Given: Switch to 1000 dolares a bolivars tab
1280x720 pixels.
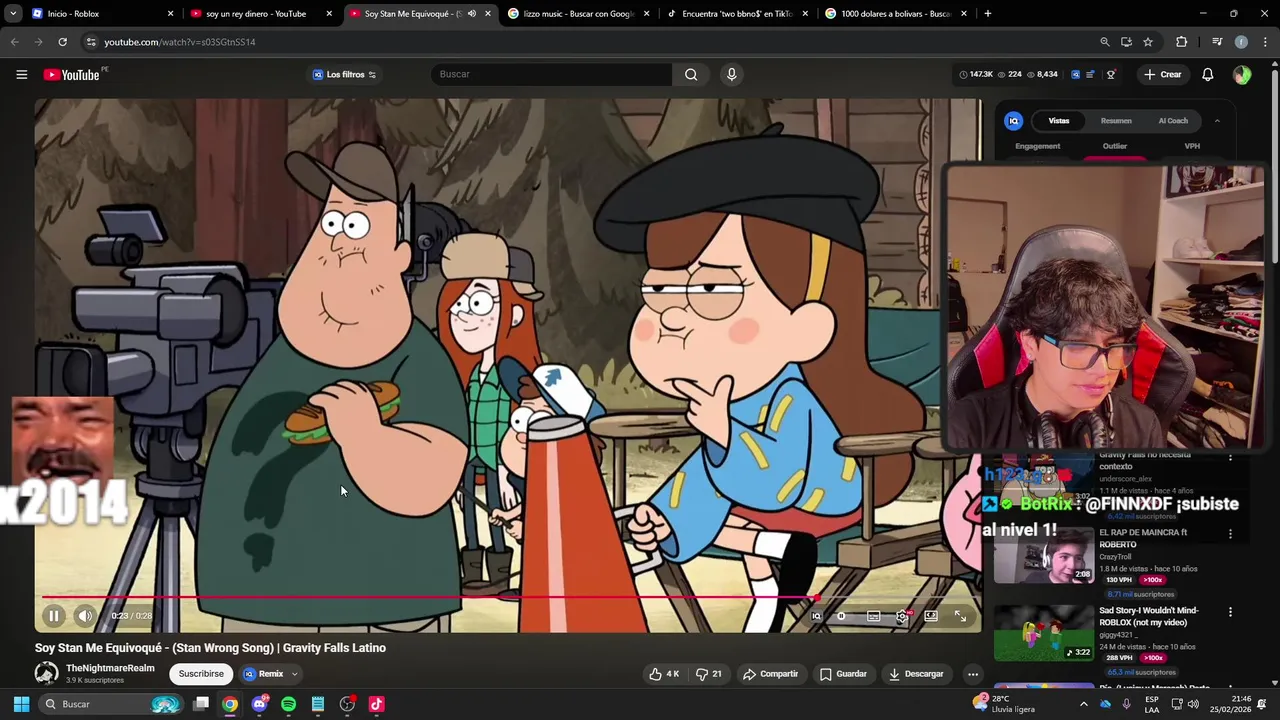Looking at the screenshot, I should click(896, 14).
